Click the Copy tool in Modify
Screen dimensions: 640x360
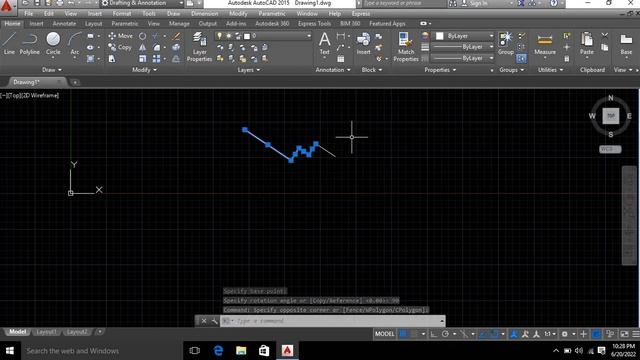pyautogui.click(x=120, y=47)
